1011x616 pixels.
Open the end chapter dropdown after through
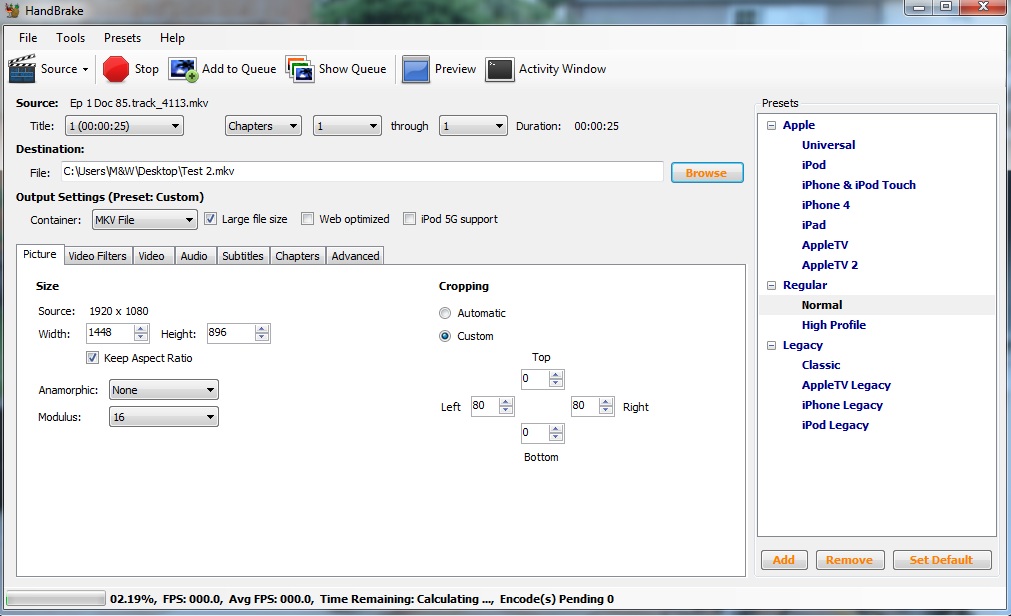(473, 126)
